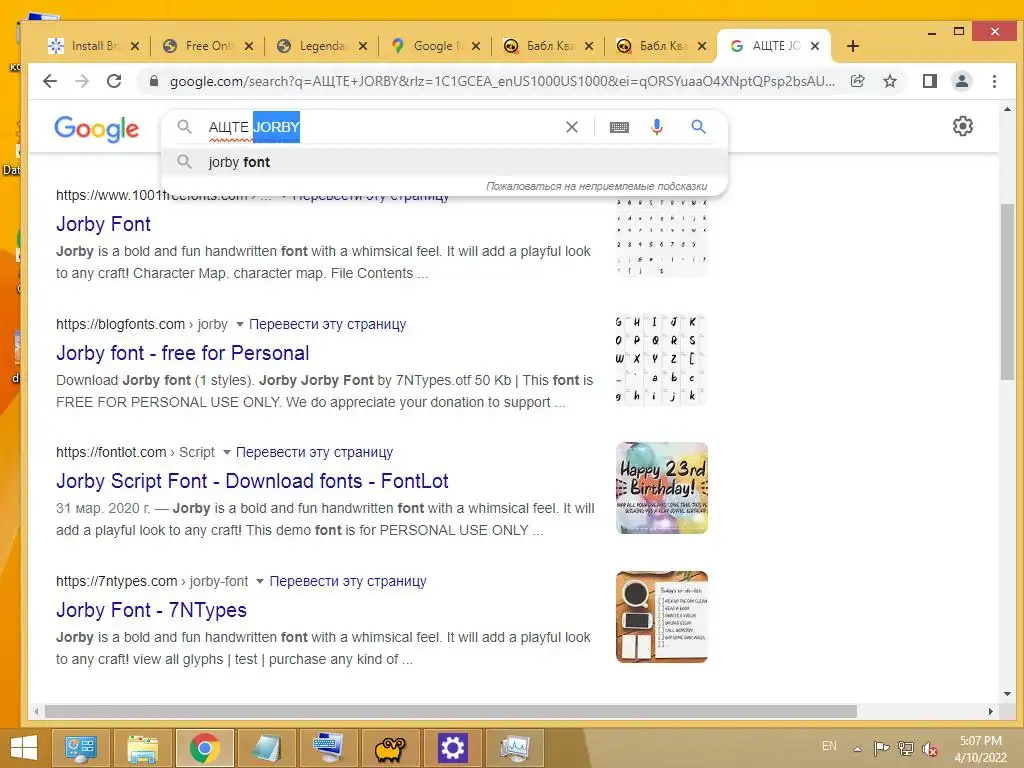Open the Chrome profile avatar
The height and width of the screenshot is (768, 1024).
(x=961, y=81)
